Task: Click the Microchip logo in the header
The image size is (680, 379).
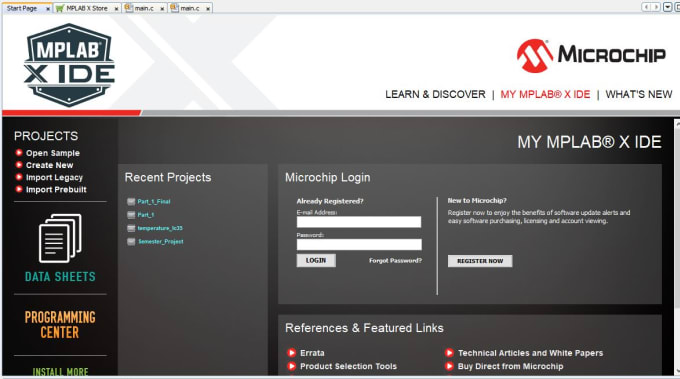Action: pos(591,55)
